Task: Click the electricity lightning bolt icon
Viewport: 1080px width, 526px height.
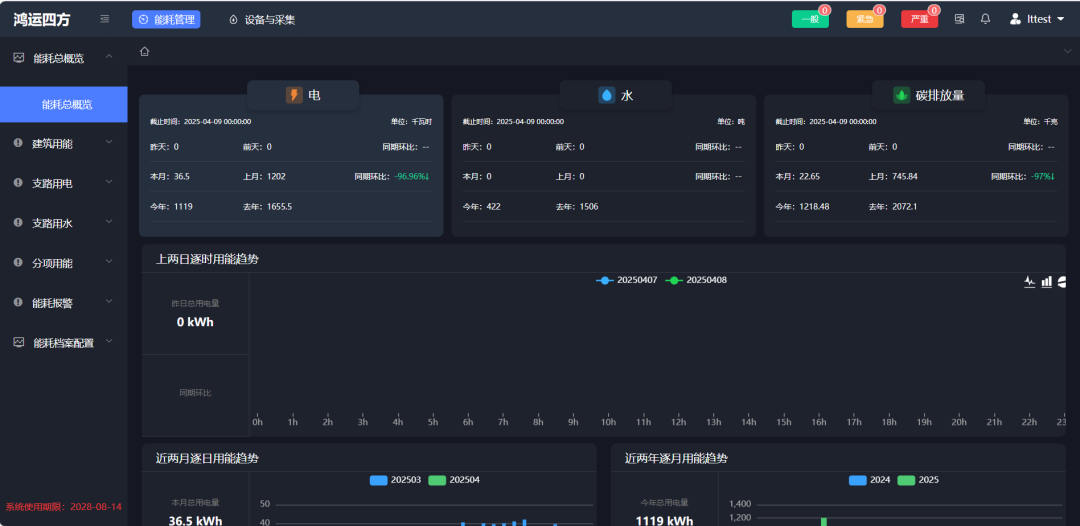Action: 294,95
